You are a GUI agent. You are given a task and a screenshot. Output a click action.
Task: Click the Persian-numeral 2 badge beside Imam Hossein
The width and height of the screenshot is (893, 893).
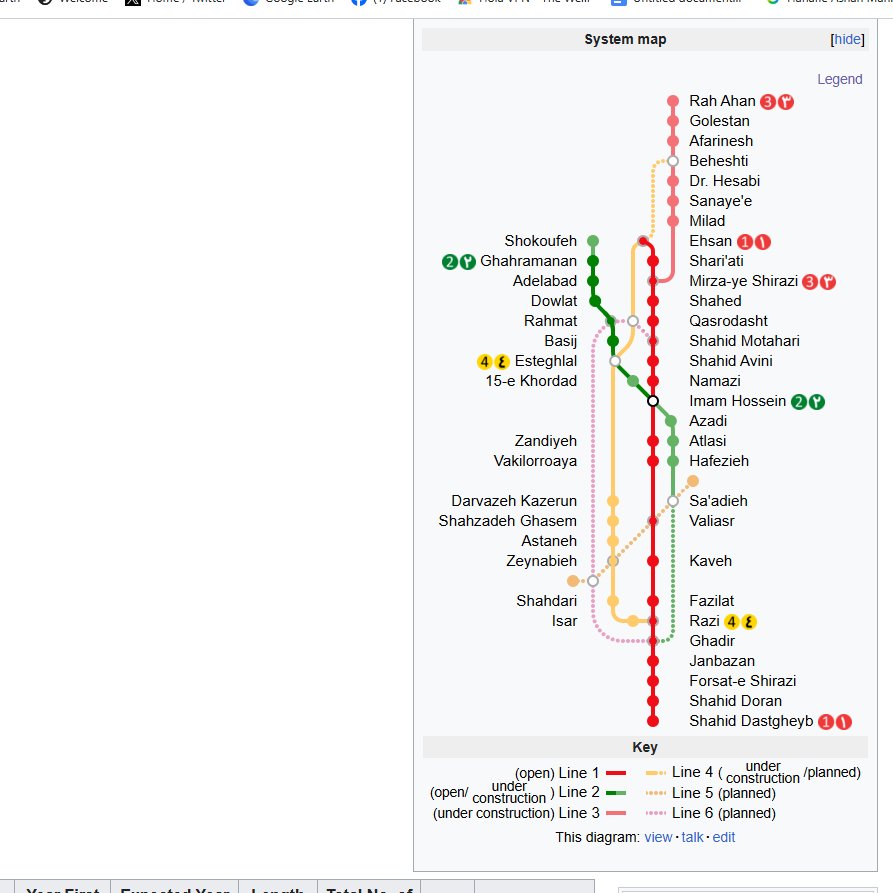click(x=817, y=402)
